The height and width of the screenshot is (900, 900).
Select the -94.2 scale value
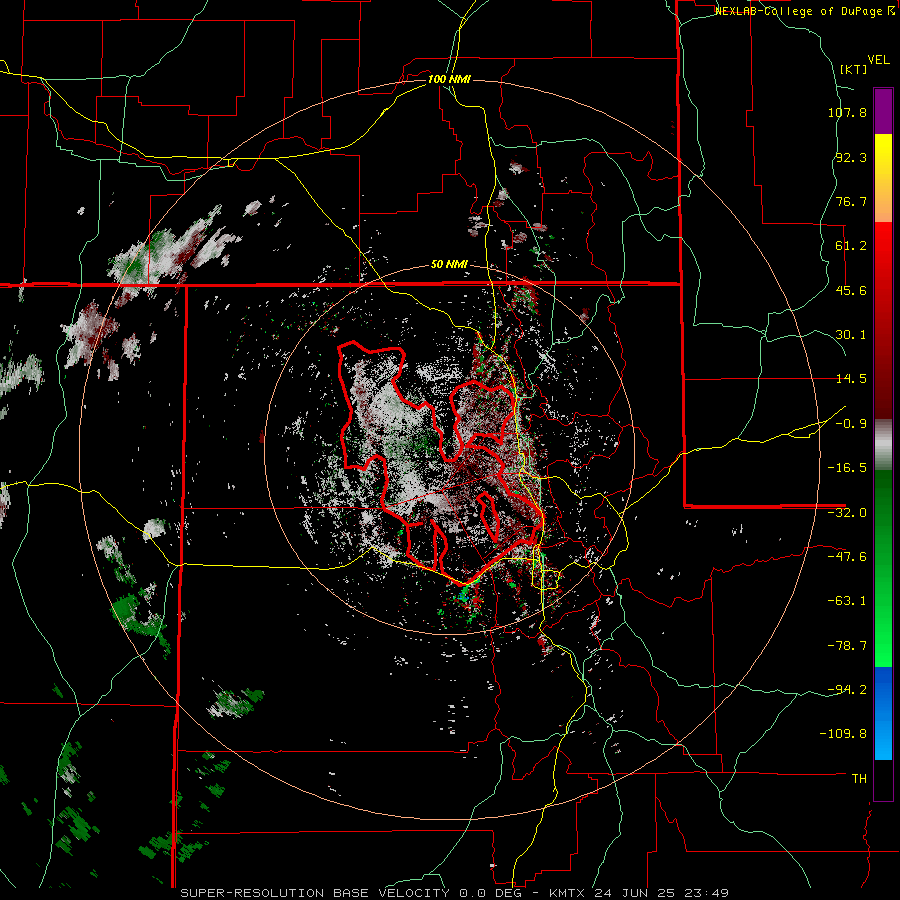(847, 689)
